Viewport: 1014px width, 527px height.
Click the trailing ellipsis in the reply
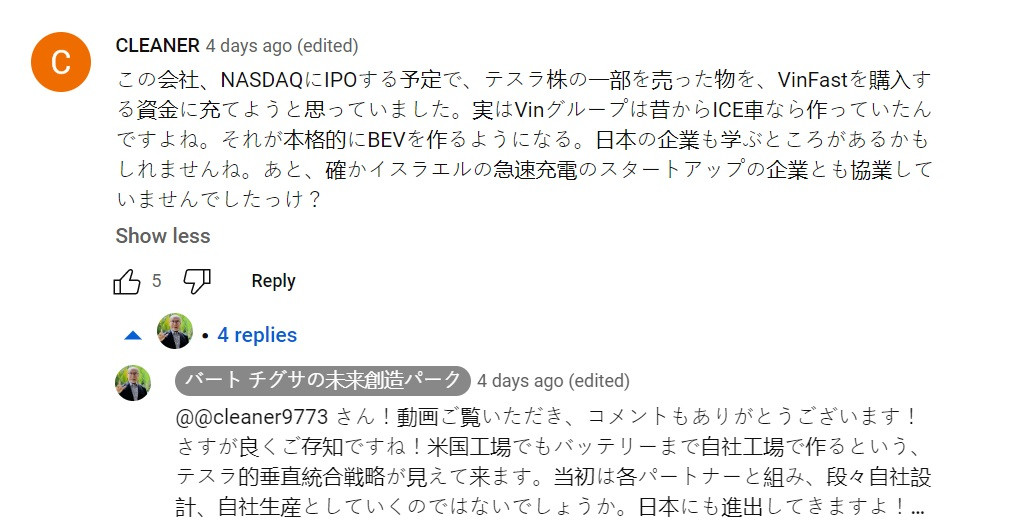coord(918,506)
